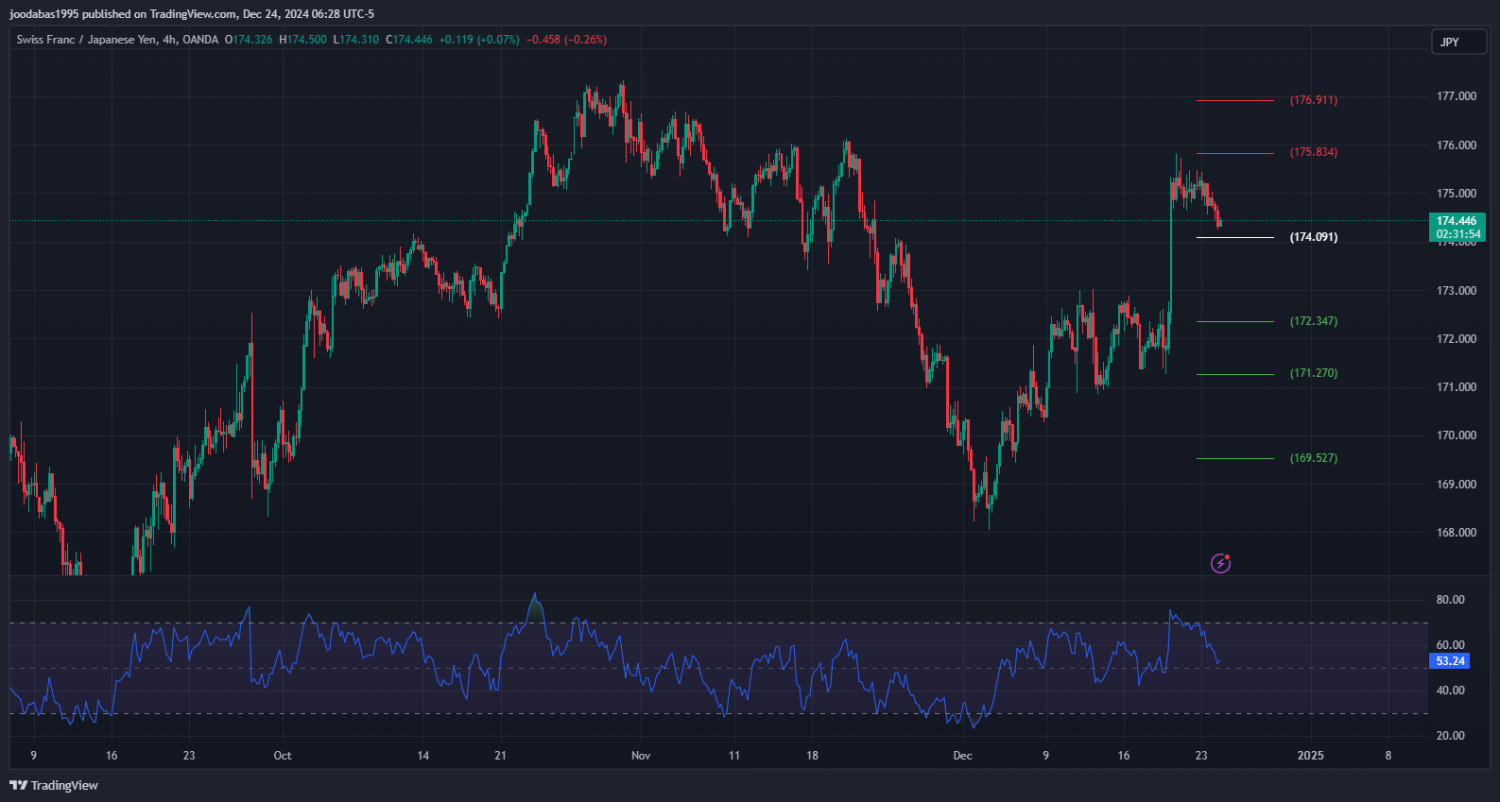Click the purple lightning event icon
The width and height of the screenshot is (1500, 802).
[1220, 563]
